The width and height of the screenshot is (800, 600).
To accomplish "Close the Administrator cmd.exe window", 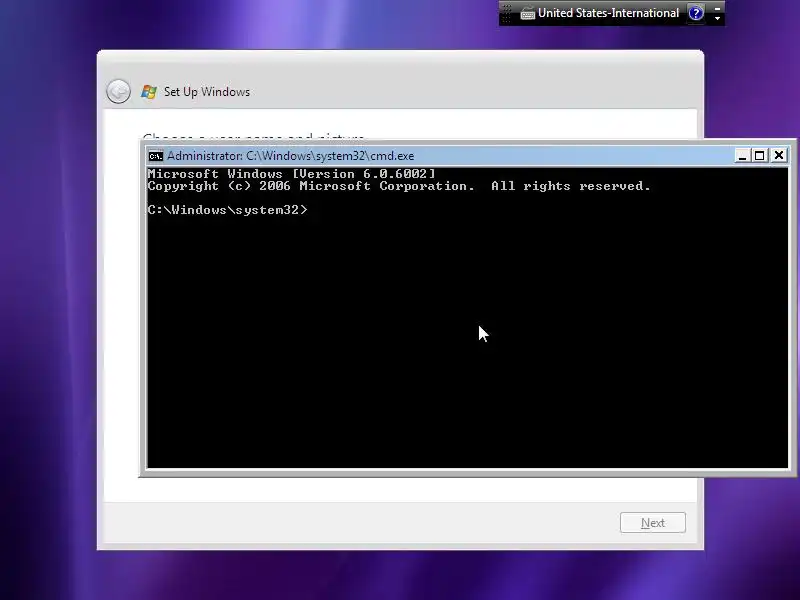I will tap(779, 156).
